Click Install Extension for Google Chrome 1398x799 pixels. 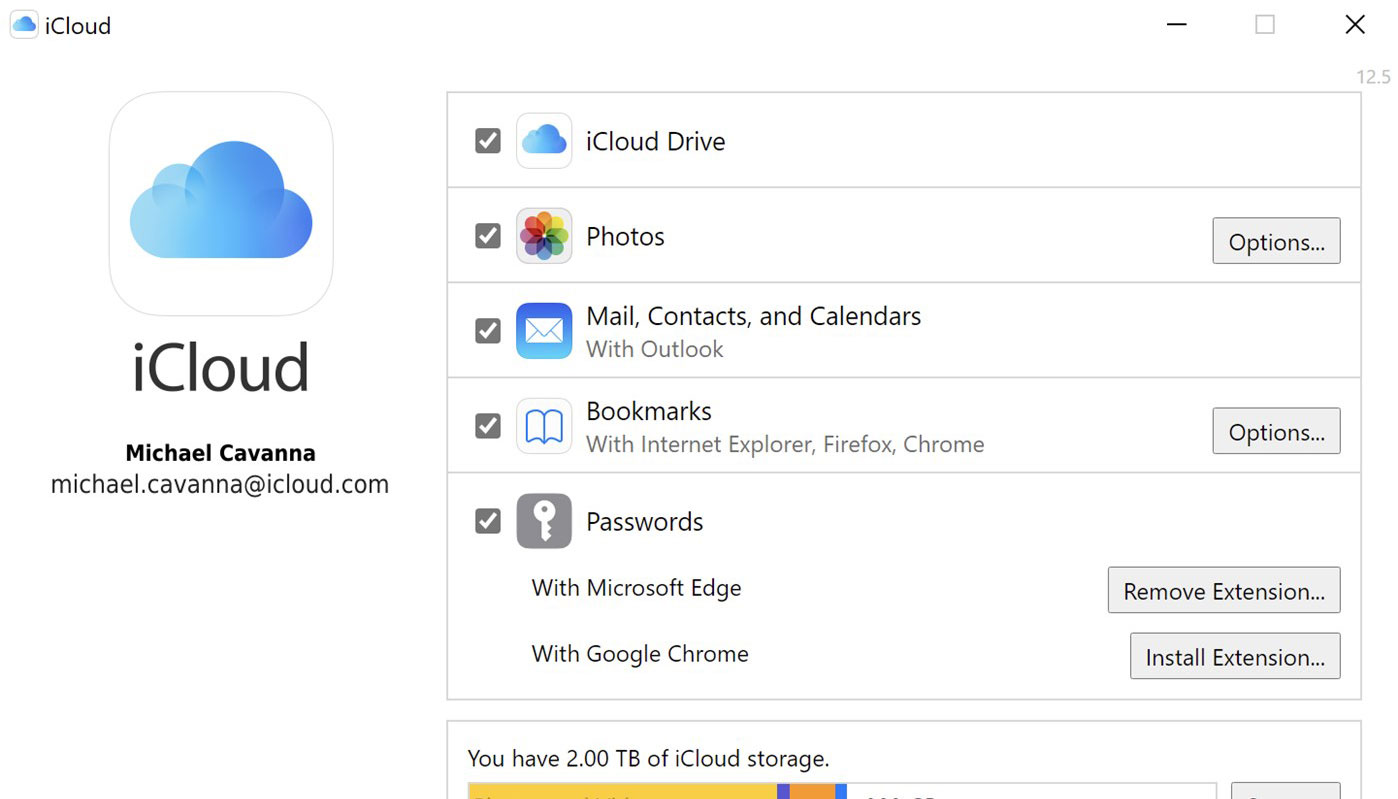coord(1235,656)
